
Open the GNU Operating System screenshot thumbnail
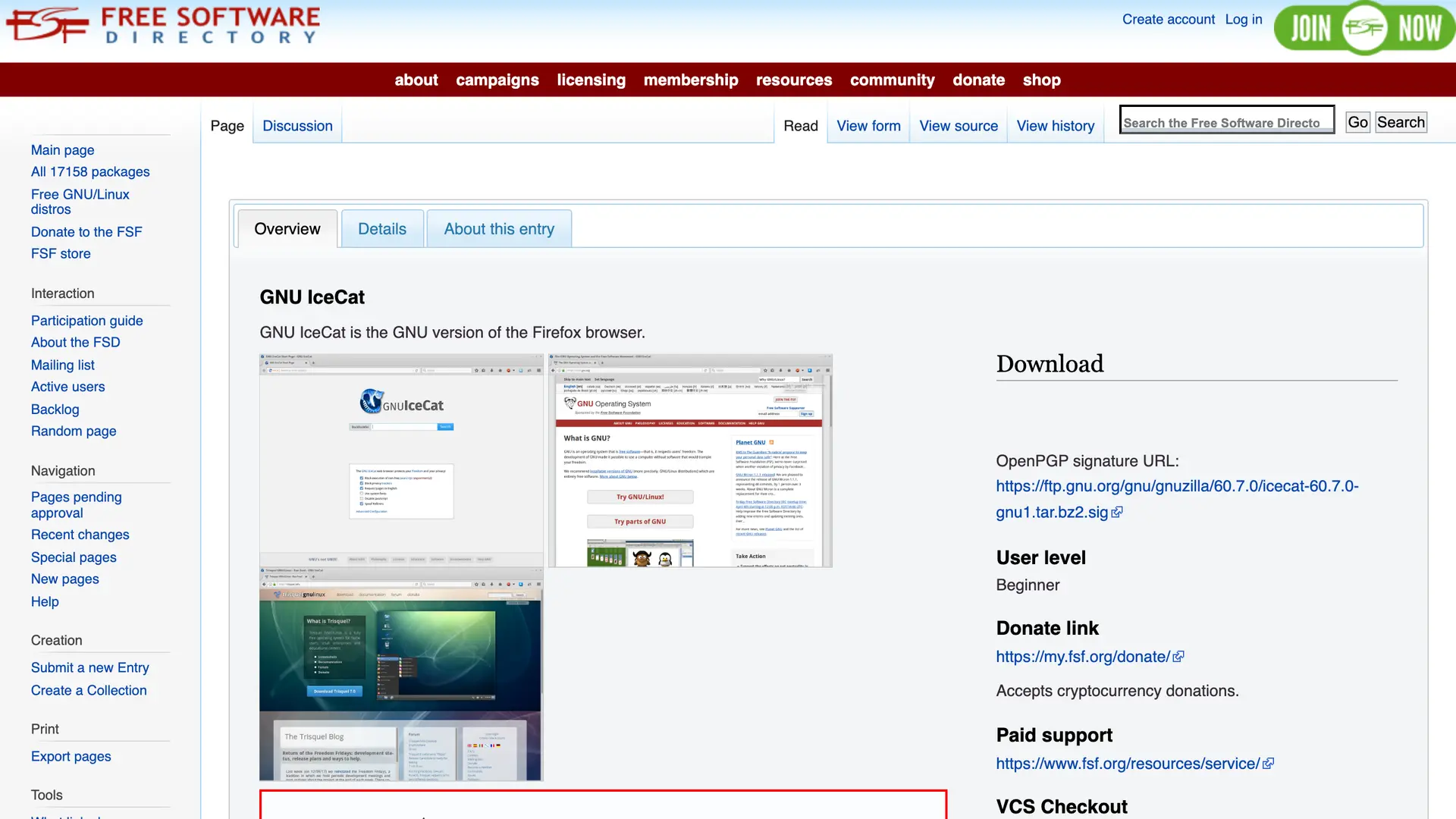tap(690, 460)
